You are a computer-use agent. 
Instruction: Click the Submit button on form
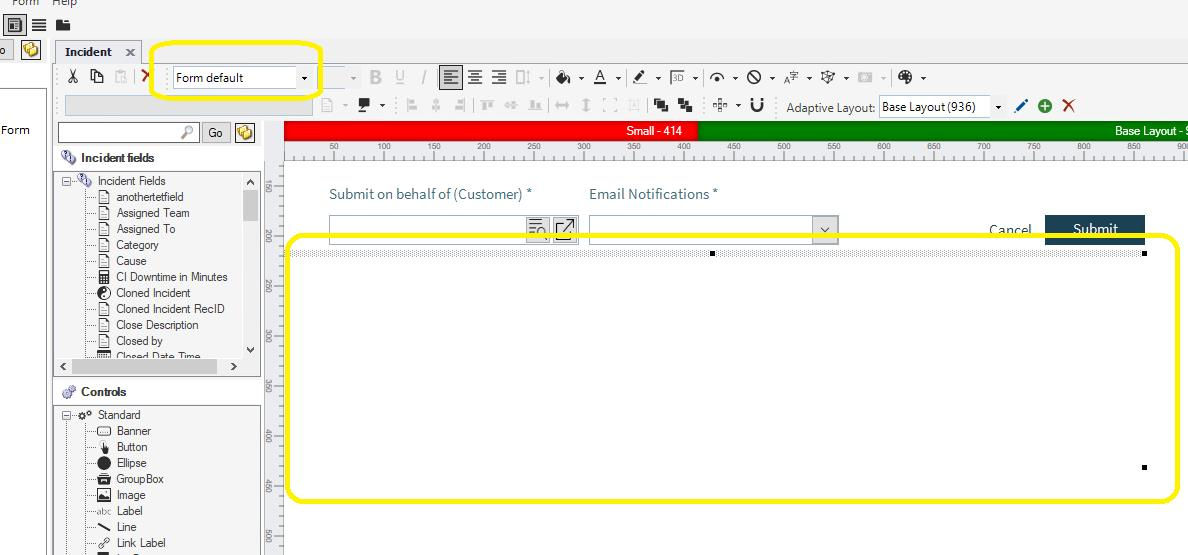coord(1094,229)
